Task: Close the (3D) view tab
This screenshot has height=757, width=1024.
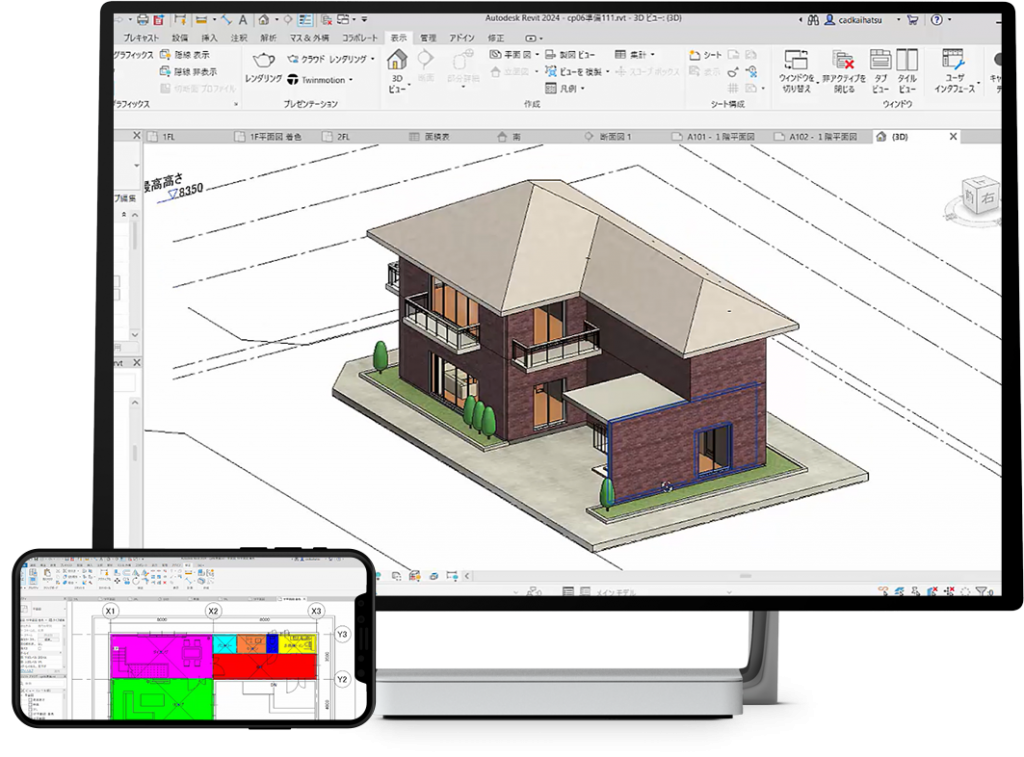Action: click(953, 137)
